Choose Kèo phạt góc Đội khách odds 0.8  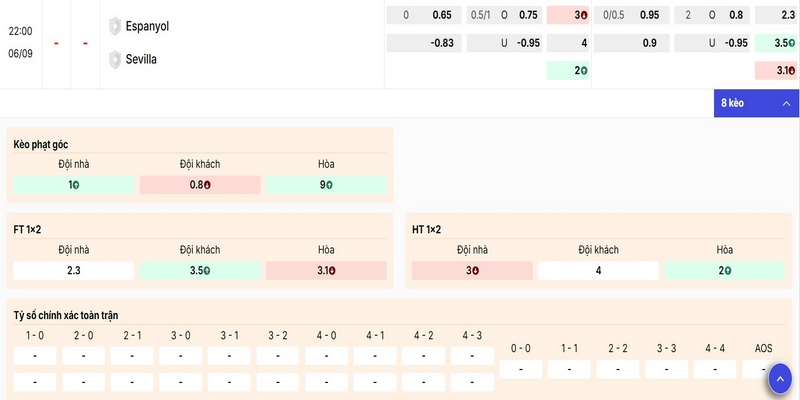(200, 185)
